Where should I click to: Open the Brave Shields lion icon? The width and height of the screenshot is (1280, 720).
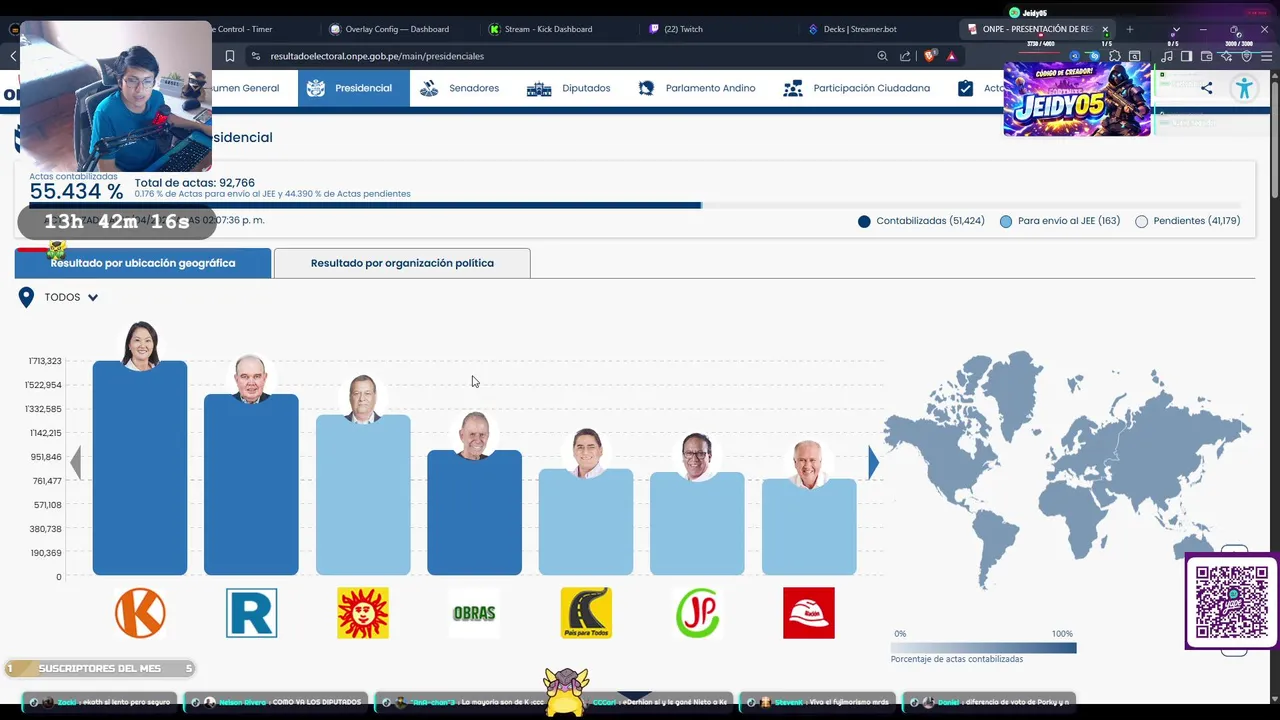(929, 56)
